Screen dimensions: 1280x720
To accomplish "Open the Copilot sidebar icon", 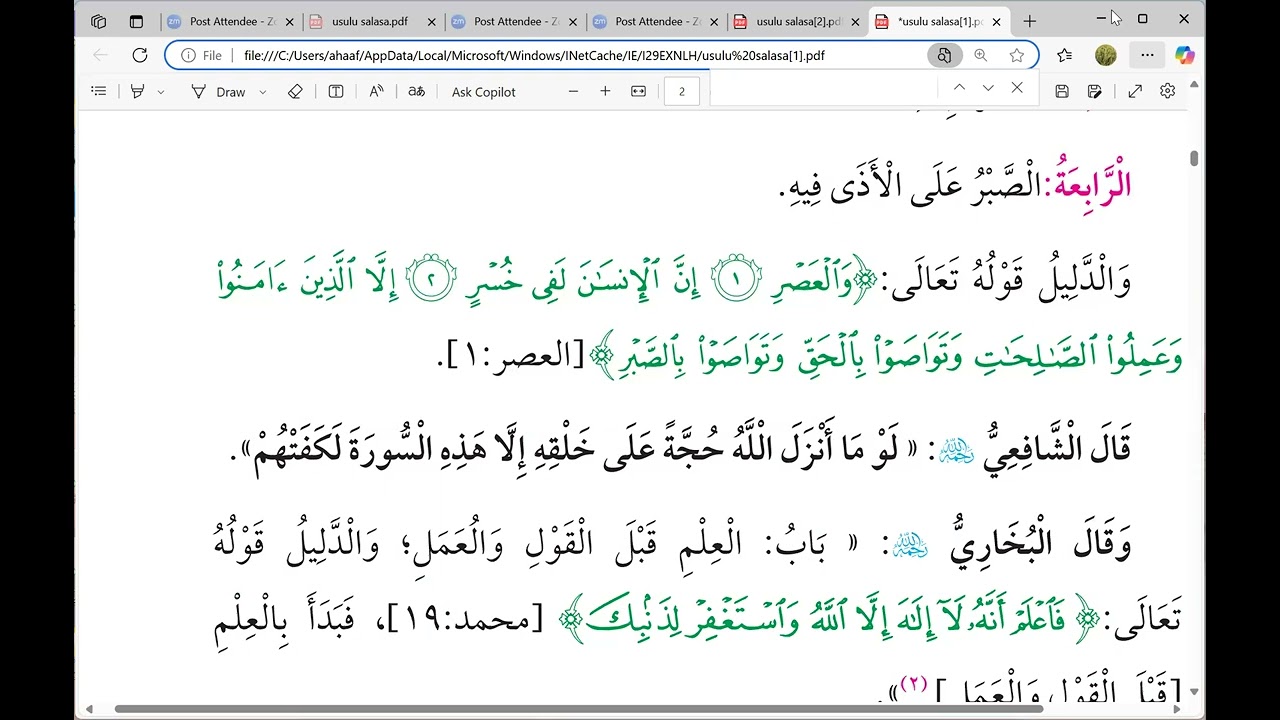I will 1185,55.
